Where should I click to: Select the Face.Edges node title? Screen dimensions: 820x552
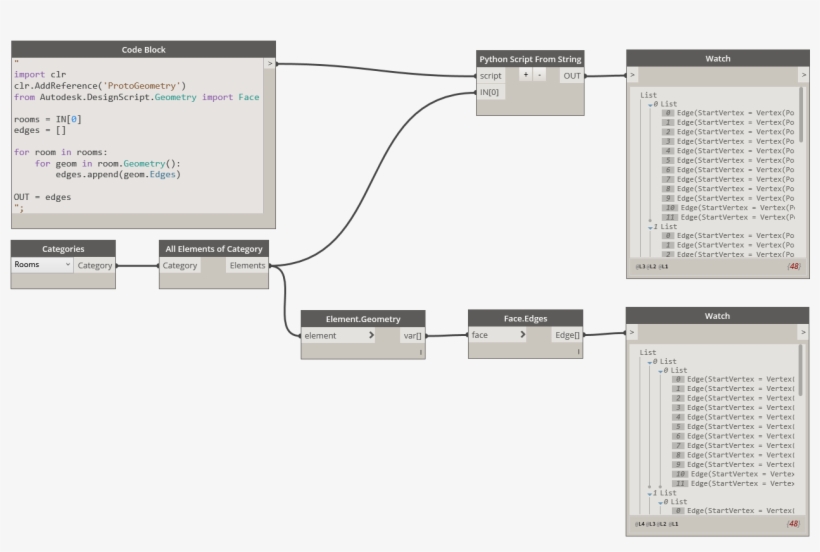(x=526, y=318)
